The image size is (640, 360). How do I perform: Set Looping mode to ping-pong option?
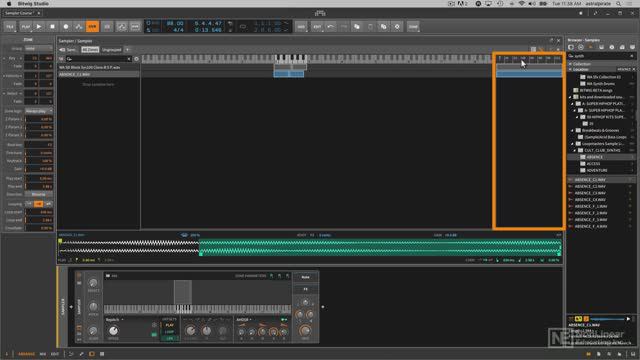click(x=48, y=204)
